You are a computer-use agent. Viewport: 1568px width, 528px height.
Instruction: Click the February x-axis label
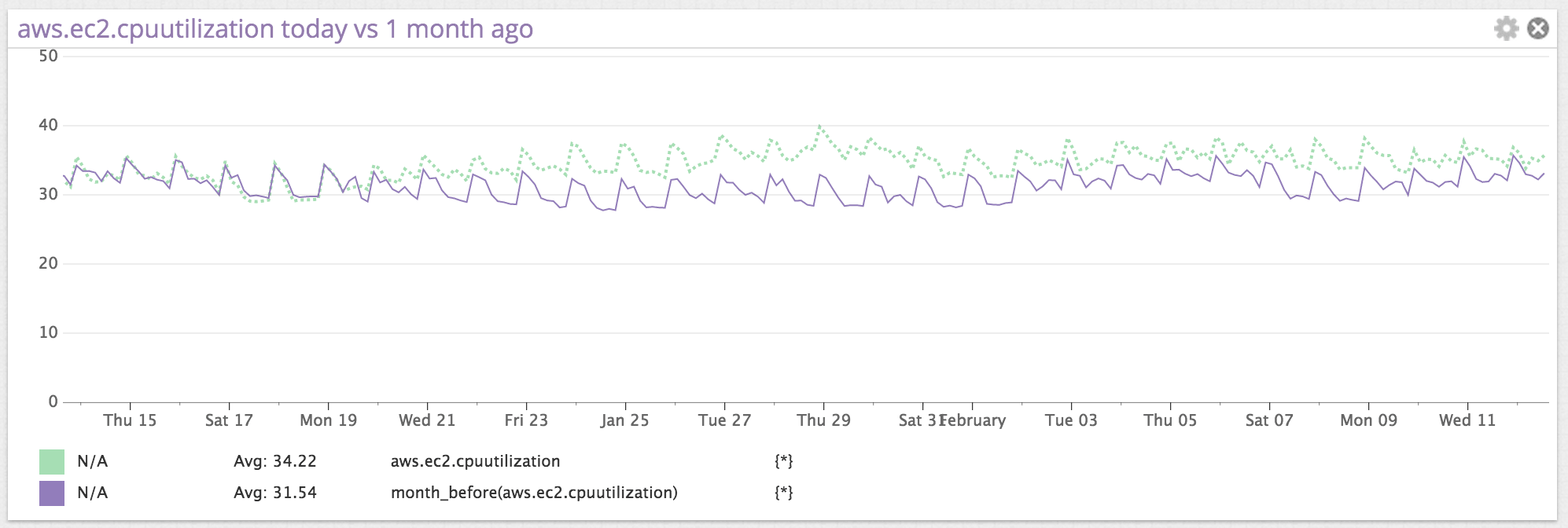tap(974, 420)
